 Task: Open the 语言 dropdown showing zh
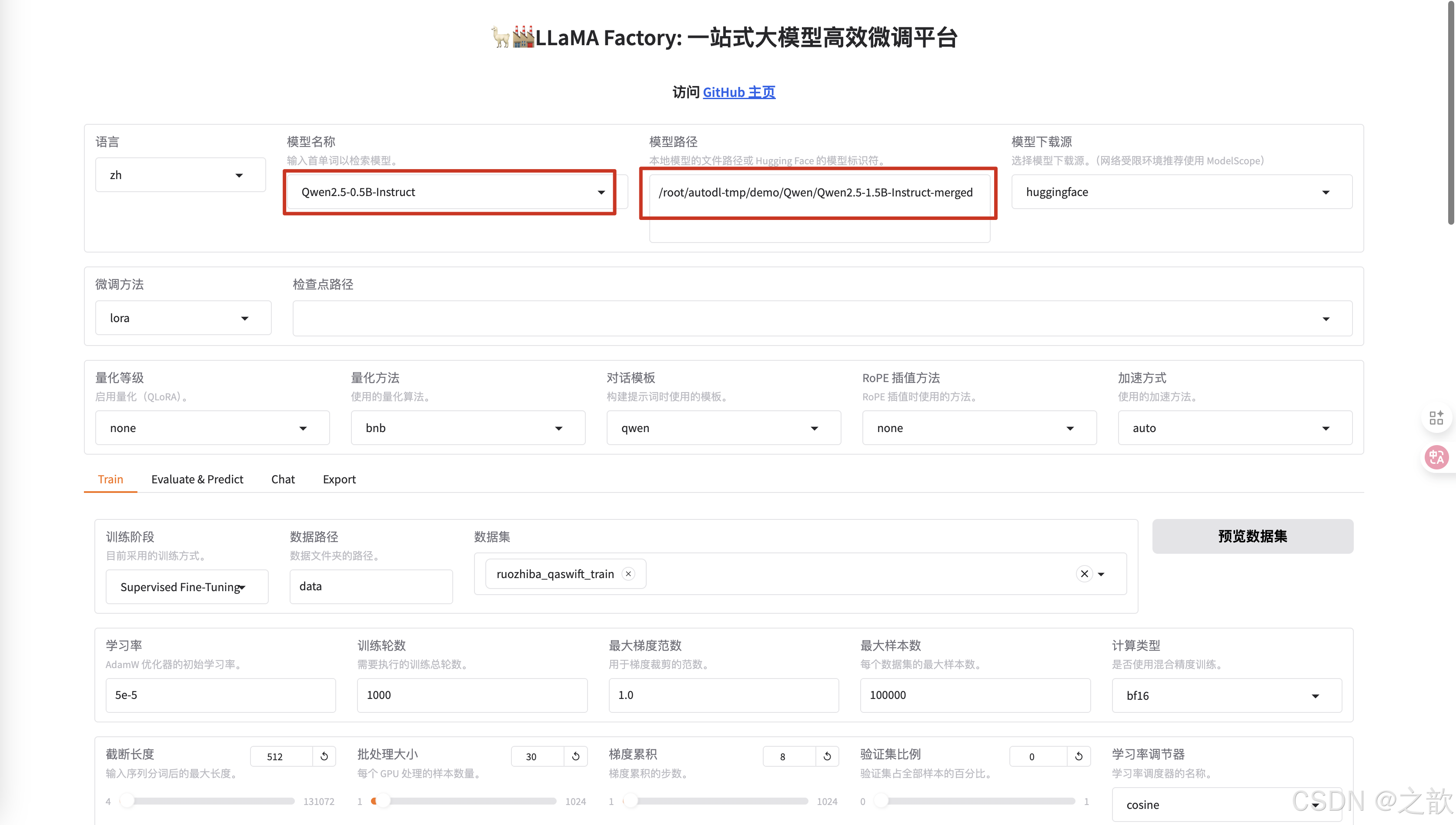[x=180, y=175]
